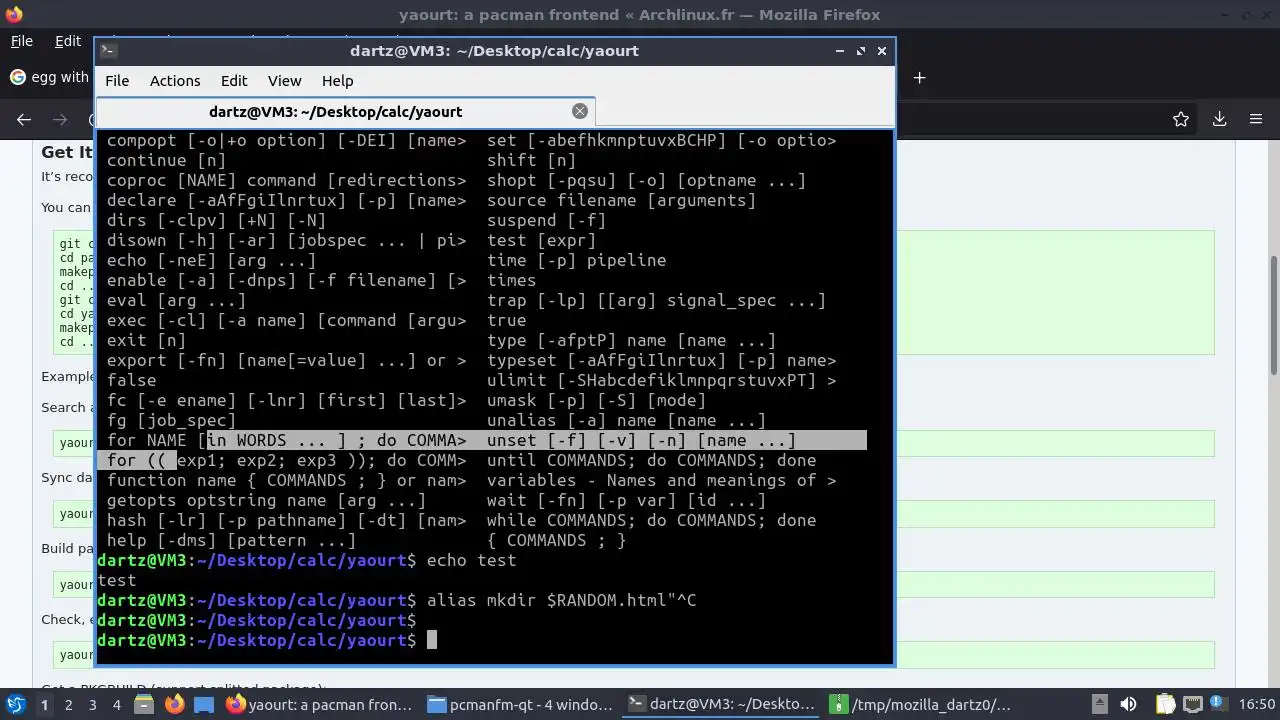The width and height of the screenshot is (1280, 720).
Task: Click 'source filename [arguments]' terminal entry
Action: coord(621,200)
